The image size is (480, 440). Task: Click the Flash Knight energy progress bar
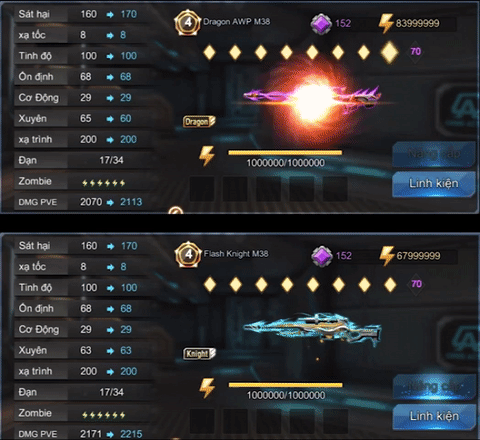click(285, 385)
